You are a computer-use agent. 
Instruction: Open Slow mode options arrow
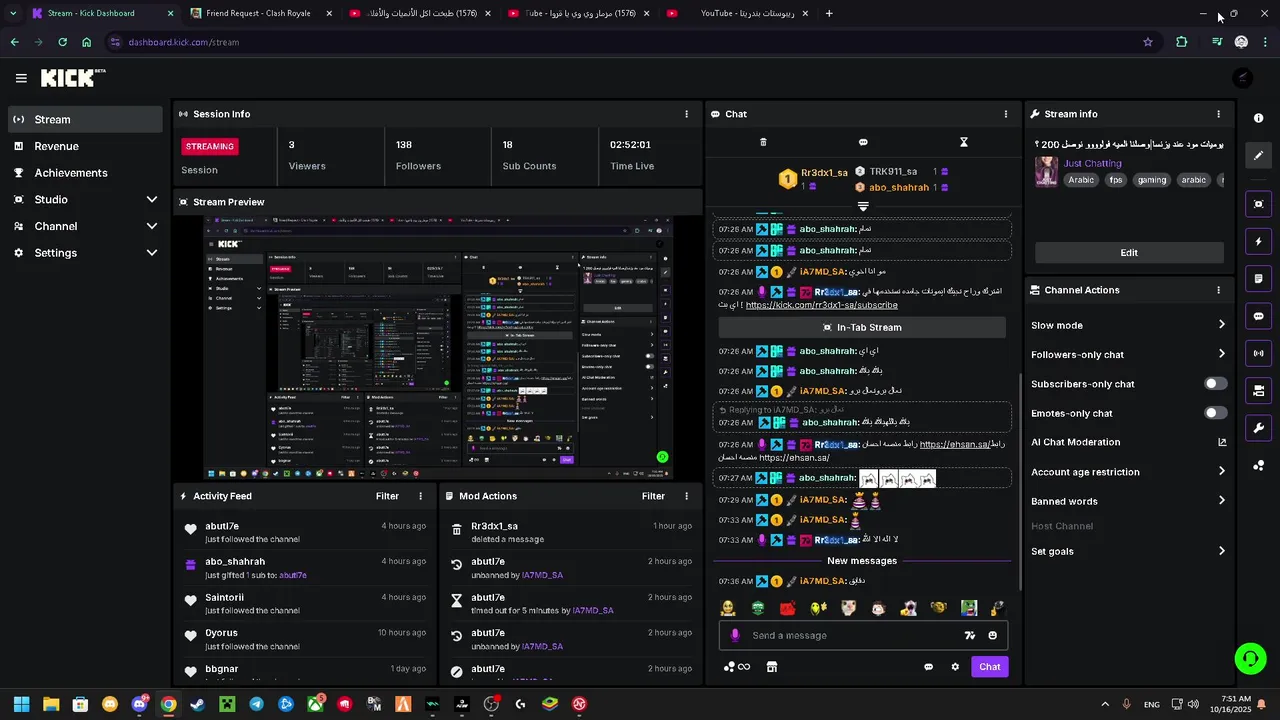tap(1221, 325)
